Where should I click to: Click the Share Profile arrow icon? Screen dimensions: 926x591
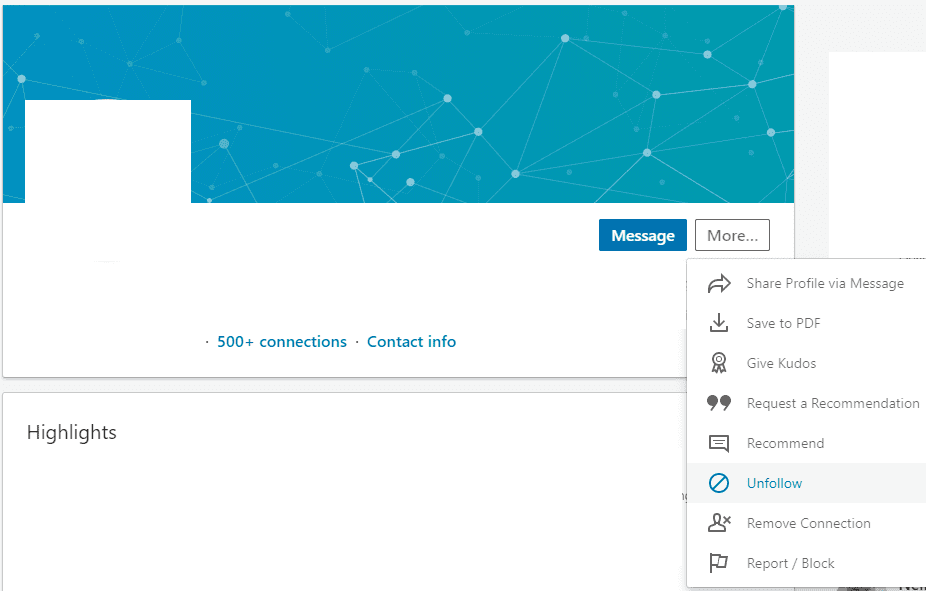[719, 283]
